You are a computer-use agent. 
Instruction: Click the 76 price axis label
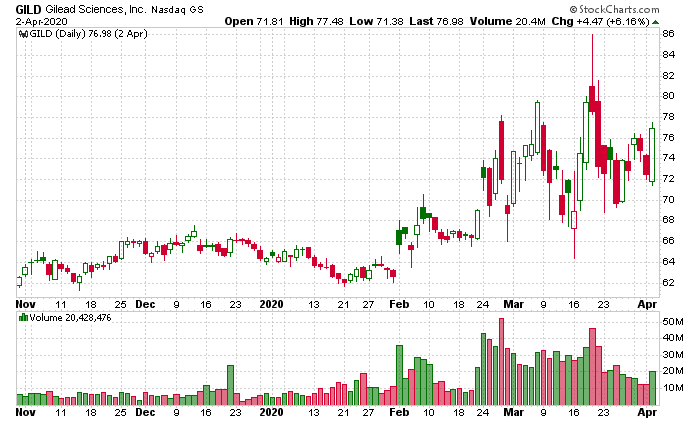pos(668,138)
